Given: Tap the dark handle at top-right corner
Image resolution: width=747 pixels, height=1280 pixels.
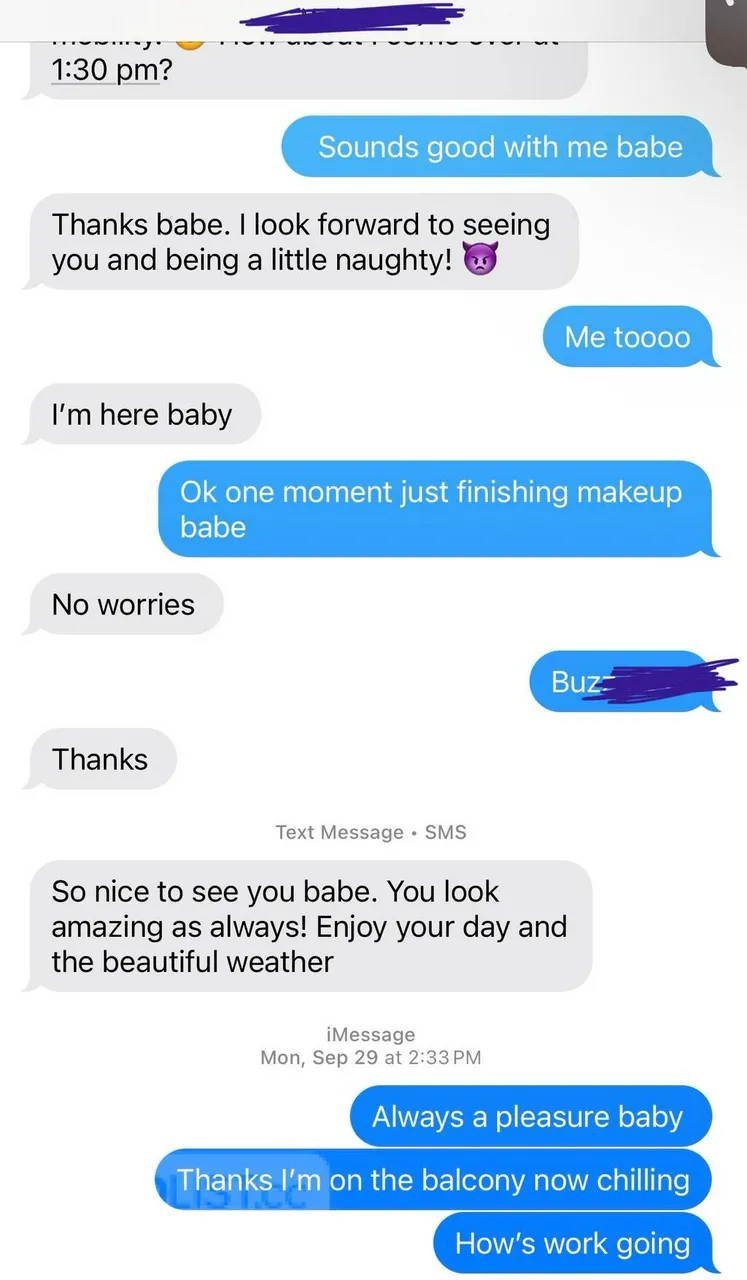Looking at the screenshot, I should coord(726,28).
